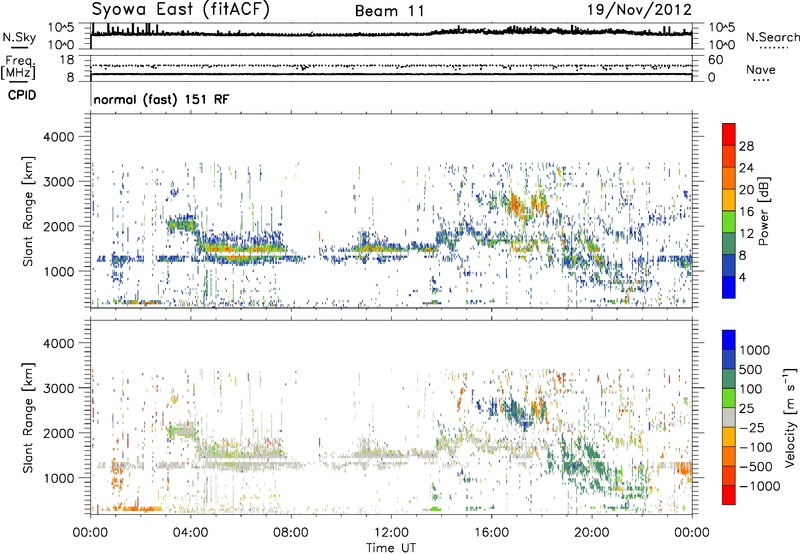
Task: Click the '-500' value on Velocity colorbar
Action: point(756,467)
